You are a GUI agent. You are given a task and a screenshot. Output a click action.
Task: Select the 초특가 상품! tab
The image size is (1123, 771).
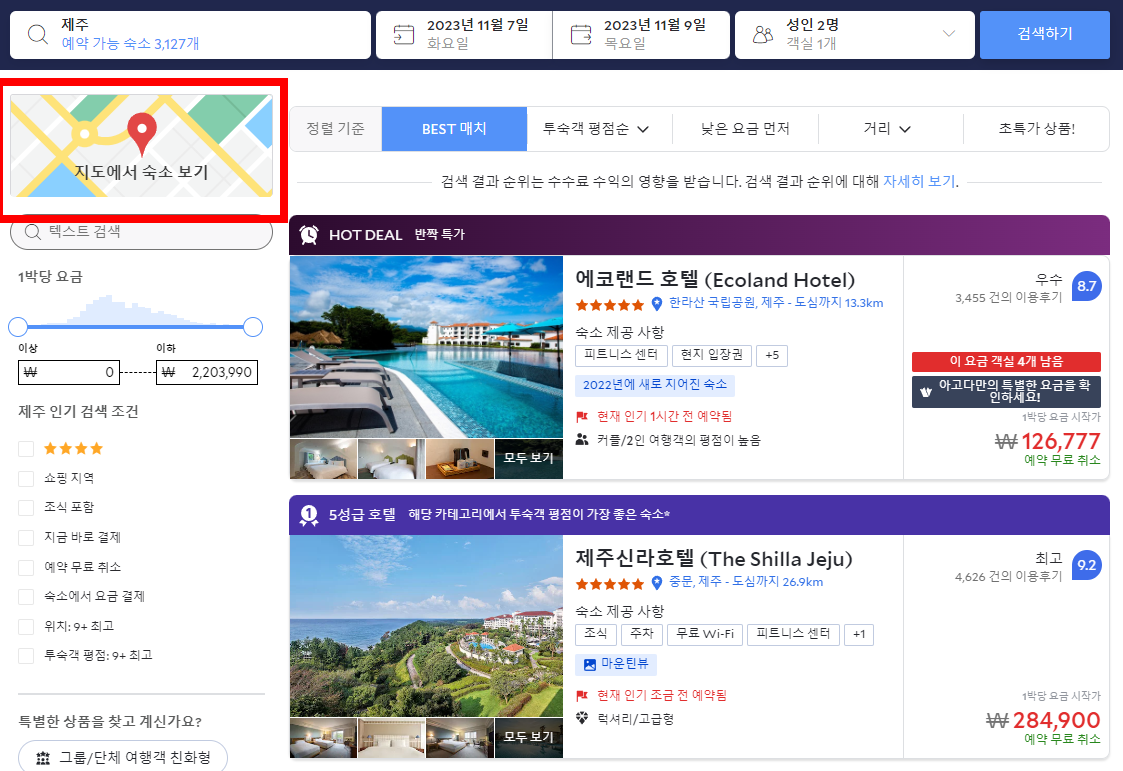[1036, 129]
